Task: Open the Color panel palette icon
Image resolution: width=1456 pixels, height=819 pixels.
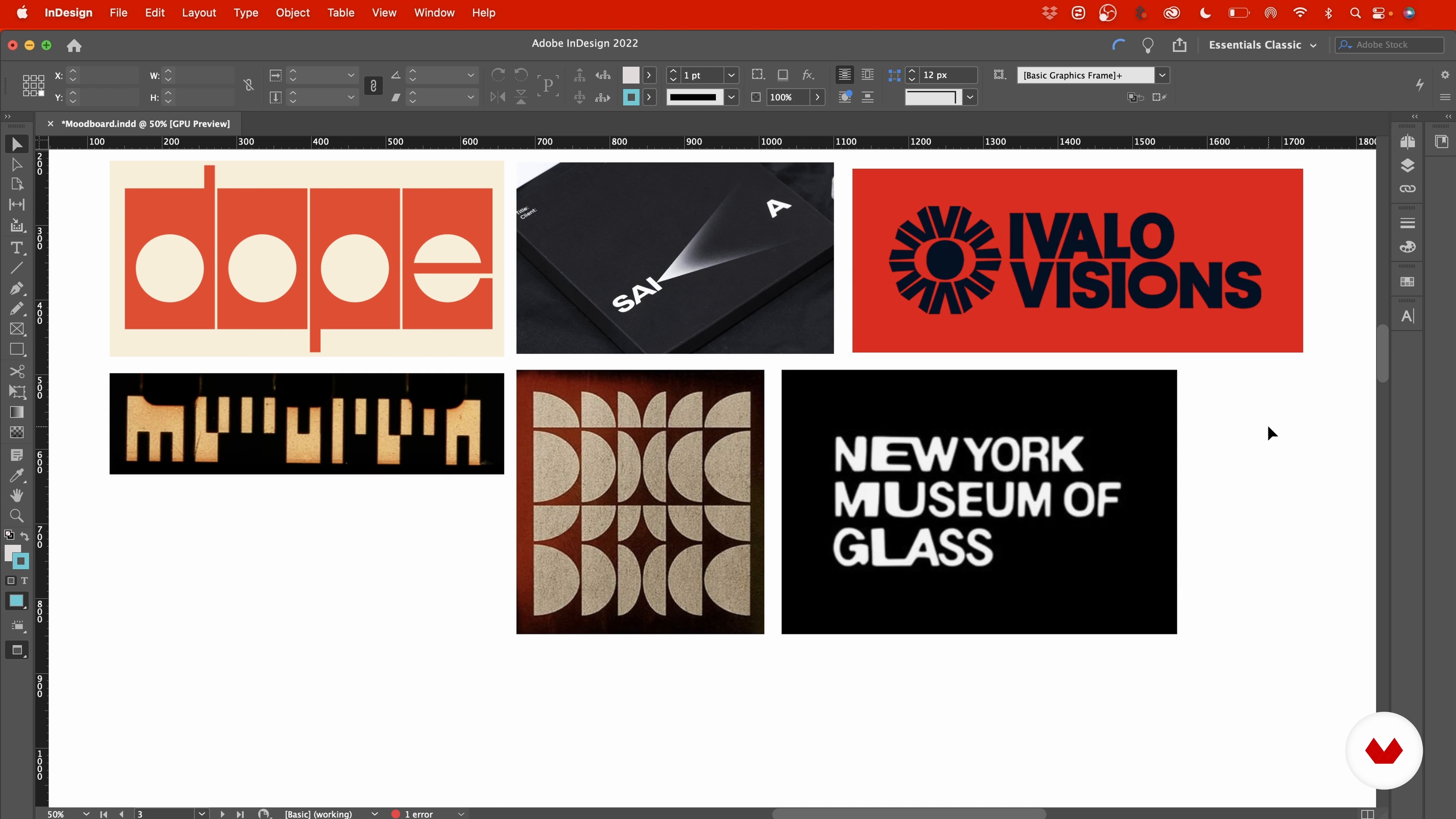Action: [x=1407, y=247]
